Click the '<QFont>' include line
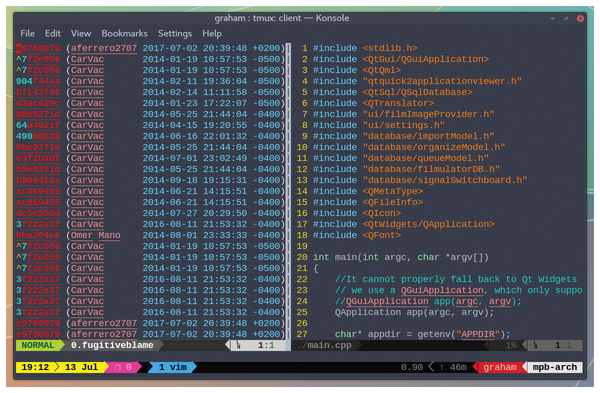 tap(357, 235)
